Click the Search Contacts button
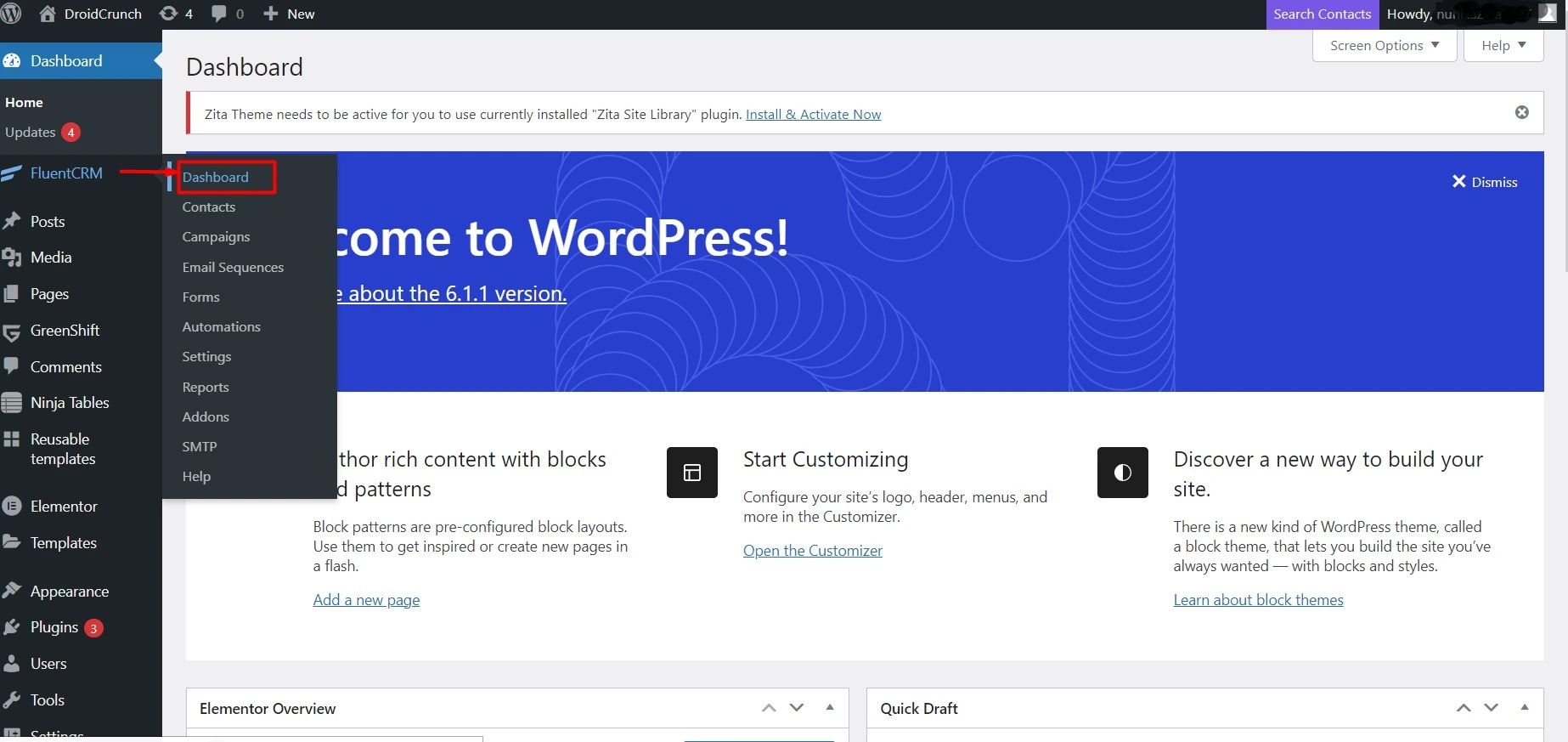The width and height of the screenshot is (1568, 742). pos(1322,14)
